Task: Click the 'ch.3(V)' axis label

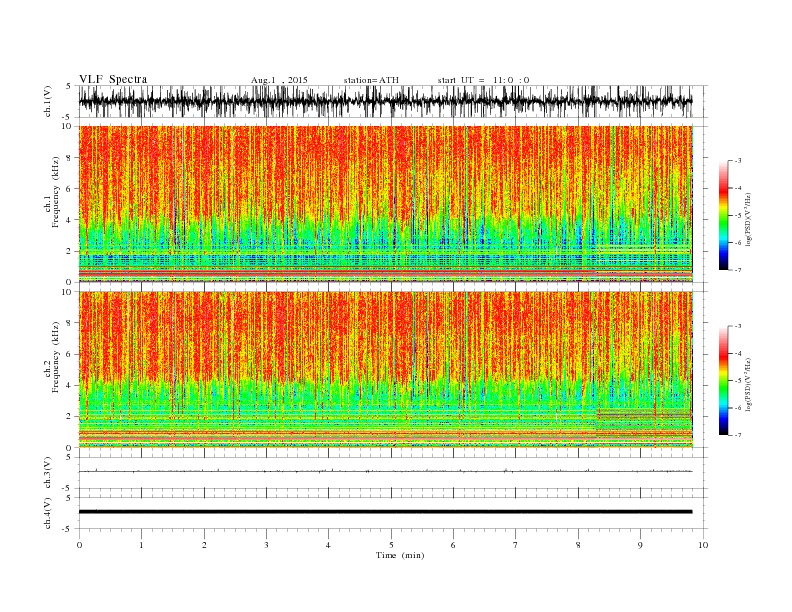Action: click(48, 473)
